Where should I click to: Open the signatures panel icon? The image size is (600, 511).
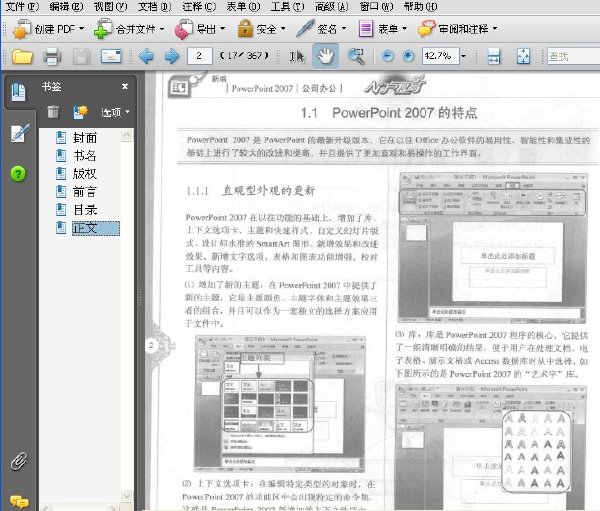tap(20, 133)
